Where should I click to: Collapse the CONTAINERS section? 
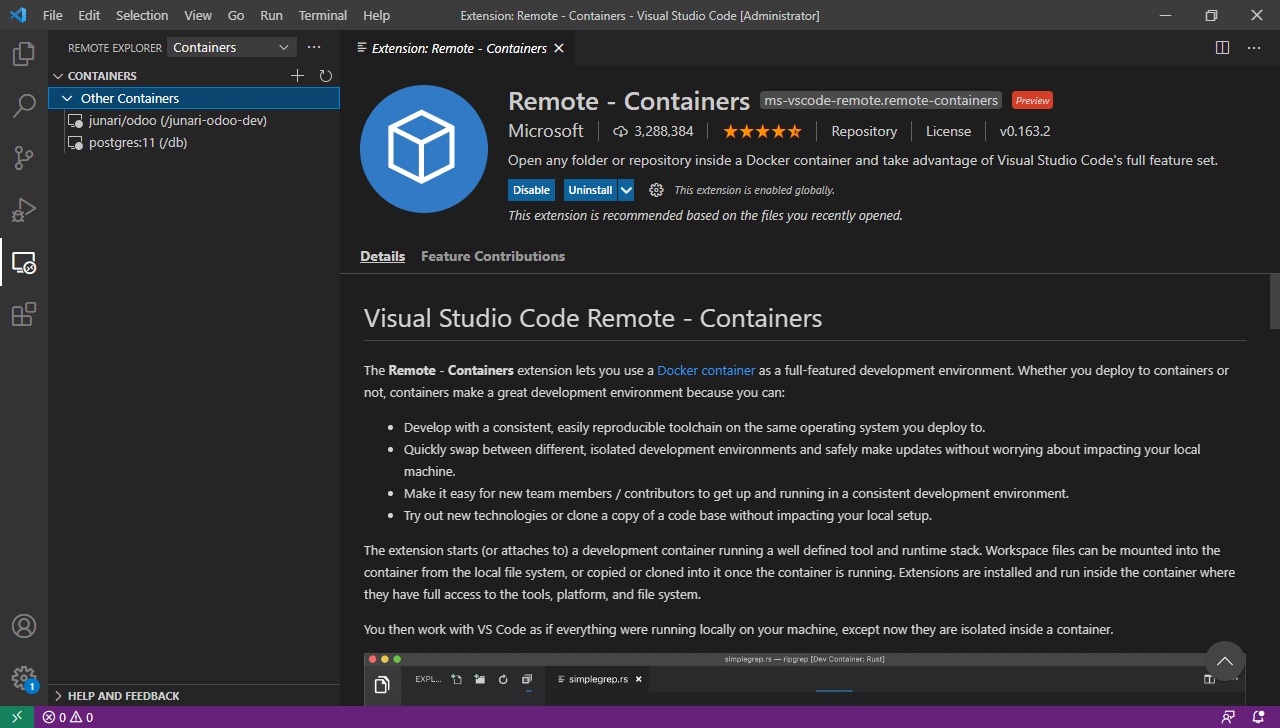pos(59,76)
